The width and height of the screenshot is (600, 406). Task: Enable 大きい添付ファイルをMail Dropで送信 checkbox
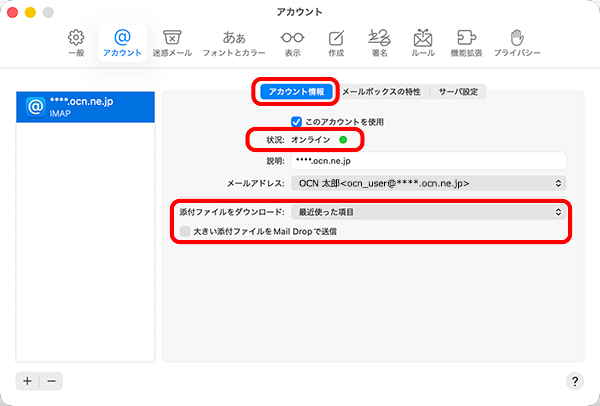[x=185, y=231]
